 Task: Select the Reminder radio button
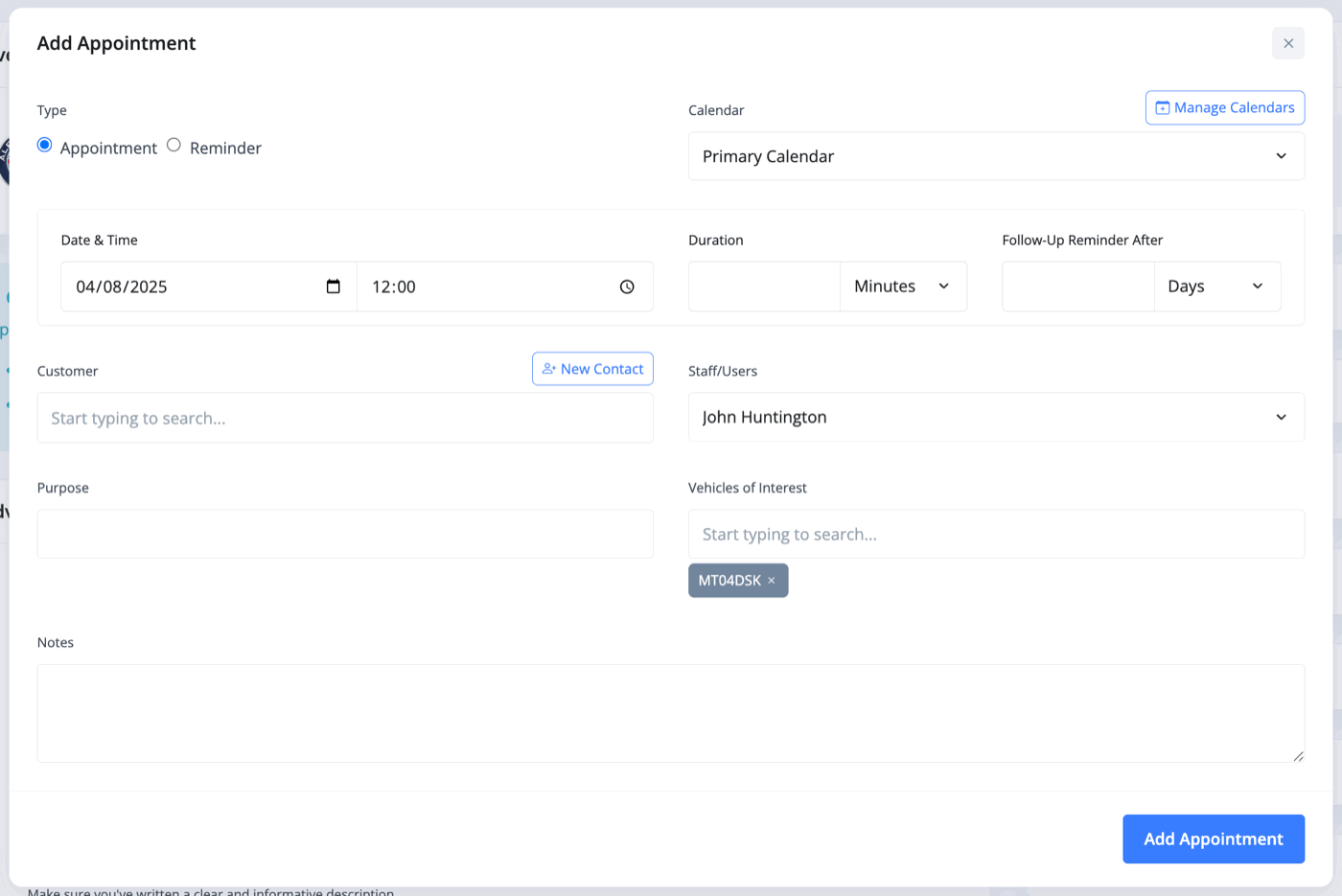(174, 145)
